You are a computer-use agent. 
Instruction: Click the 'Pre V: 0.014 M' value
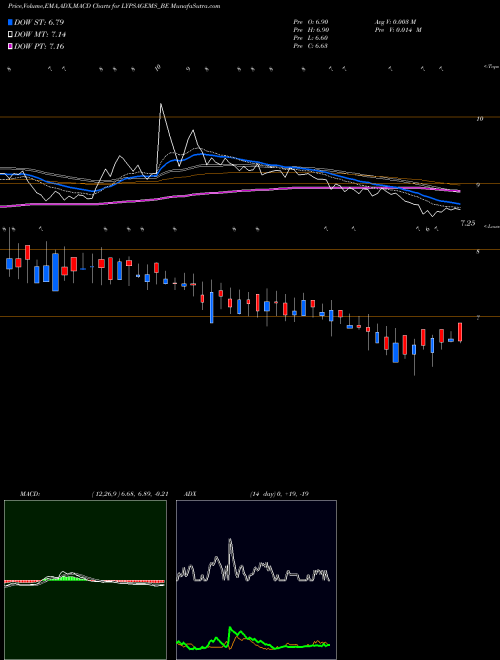click(x=397, y=30)
